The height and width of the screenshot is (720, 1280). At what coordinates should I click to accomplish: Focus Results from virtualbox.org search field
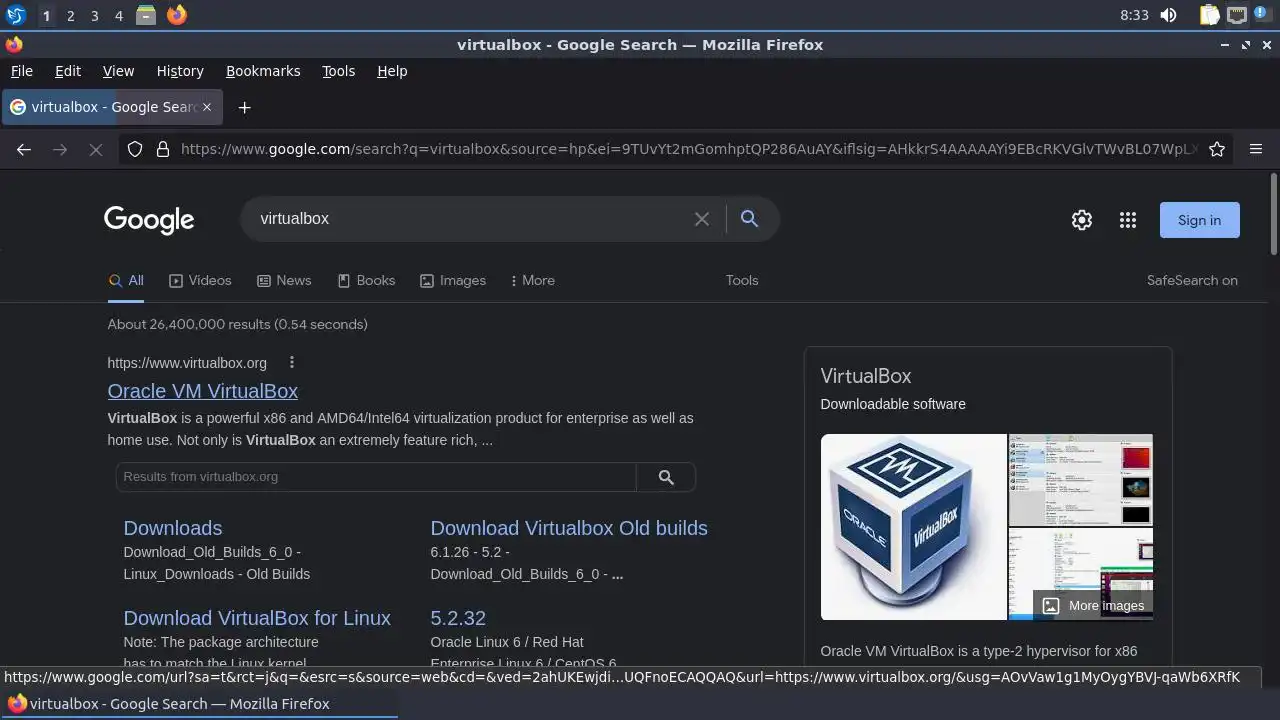tap(376, 477)
